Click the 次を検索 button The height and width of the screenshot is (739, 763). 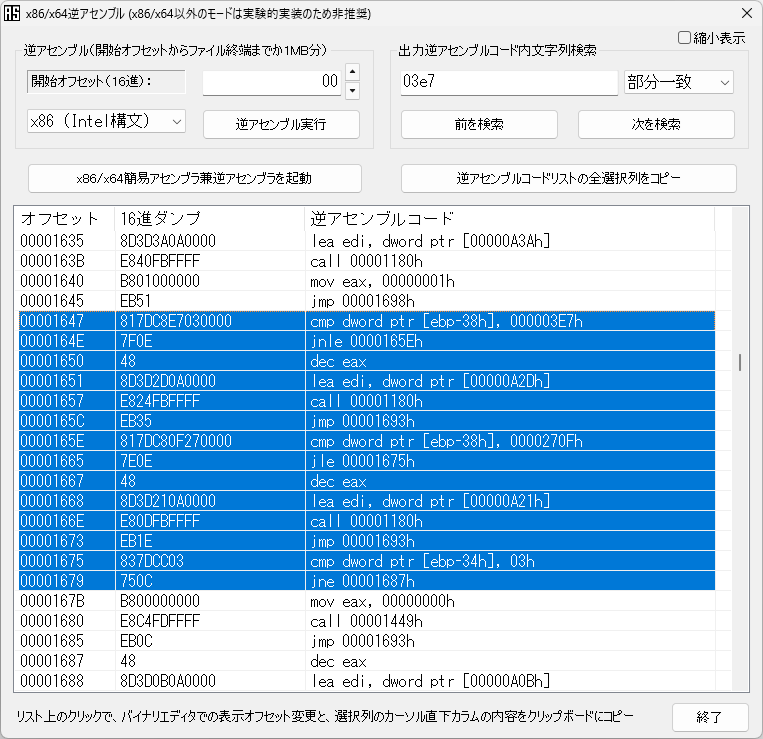point(656,124)
